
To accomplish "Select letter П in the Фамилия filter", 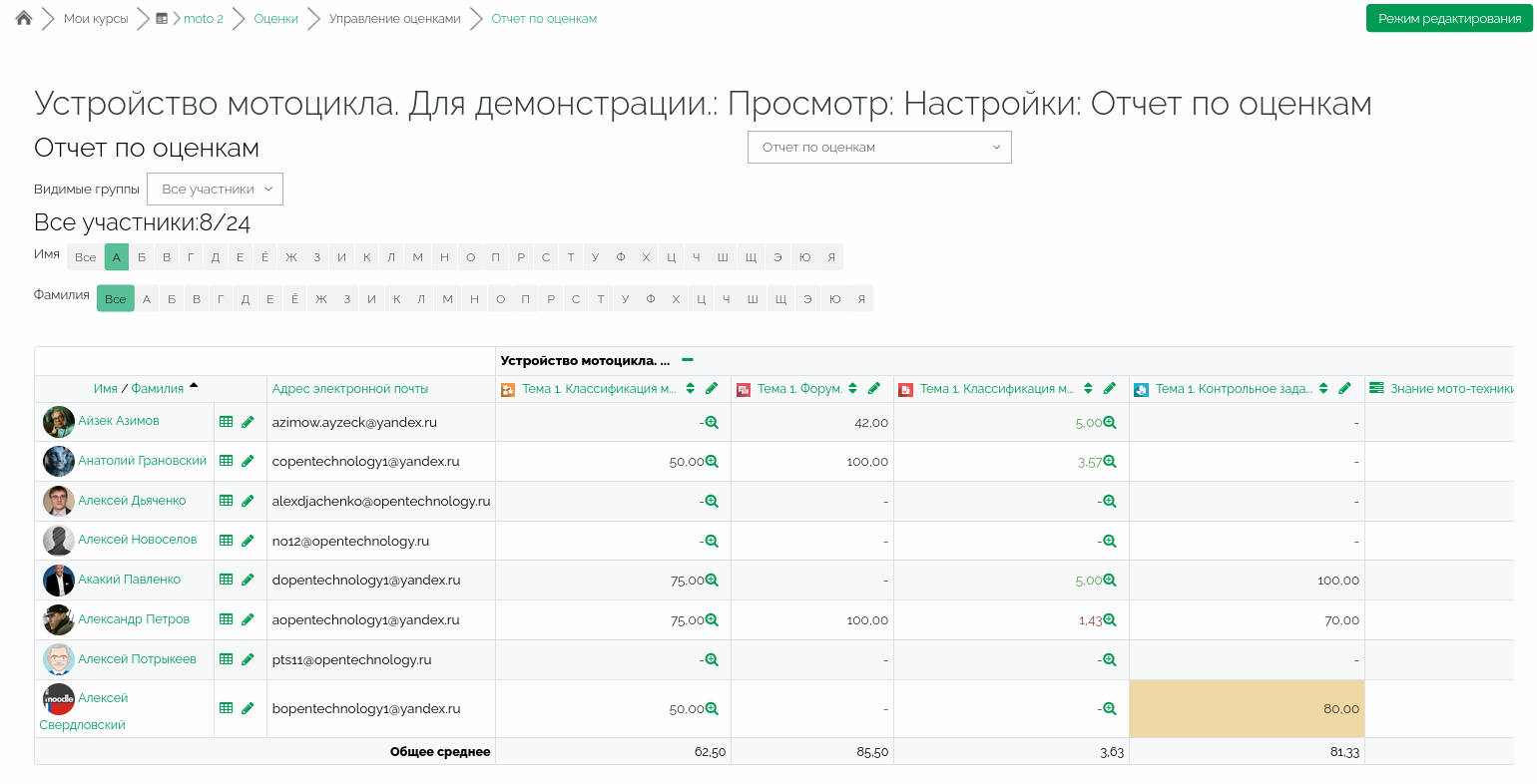I will coord(526,299).
